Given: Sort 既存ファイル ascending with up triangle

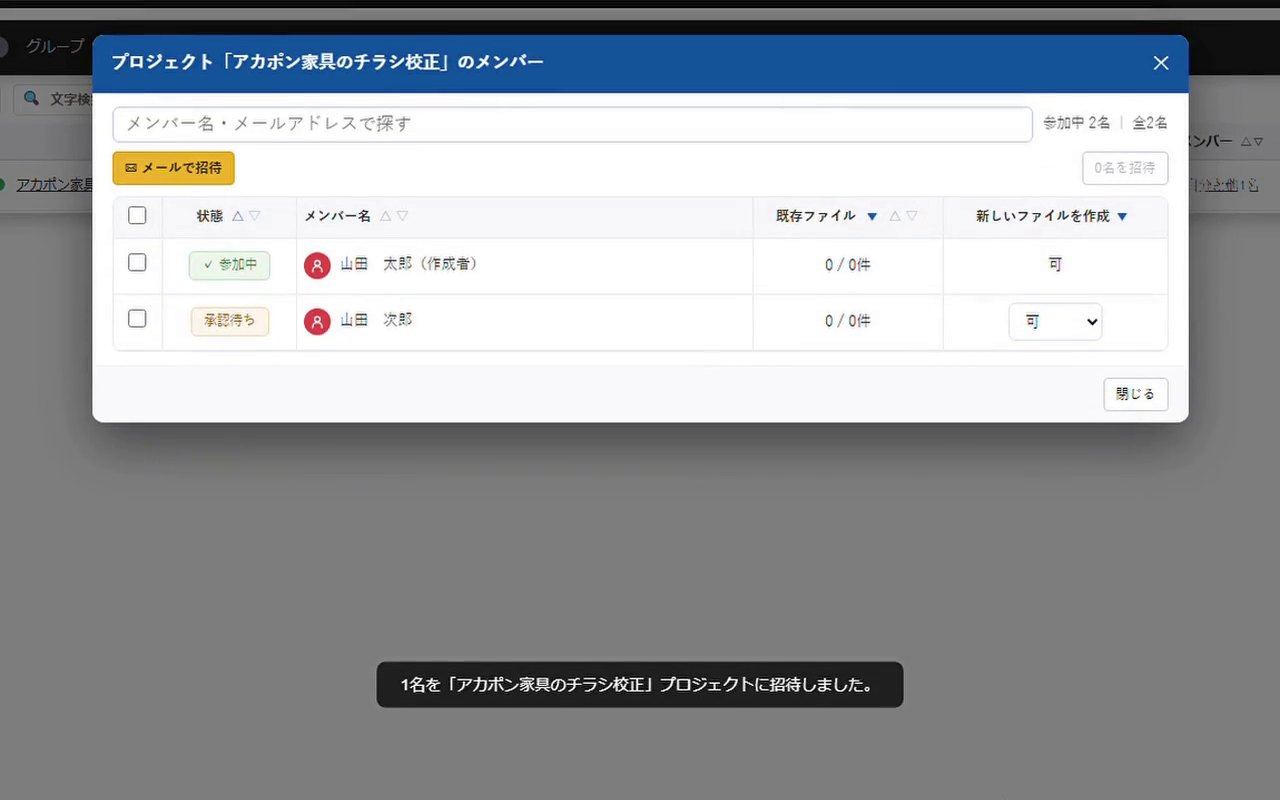Looking at the screenshot, I should 895,216.
